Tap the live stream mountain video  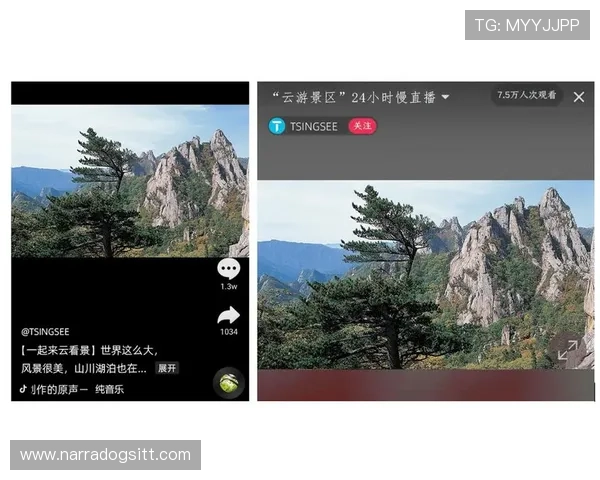click(426, 275)
